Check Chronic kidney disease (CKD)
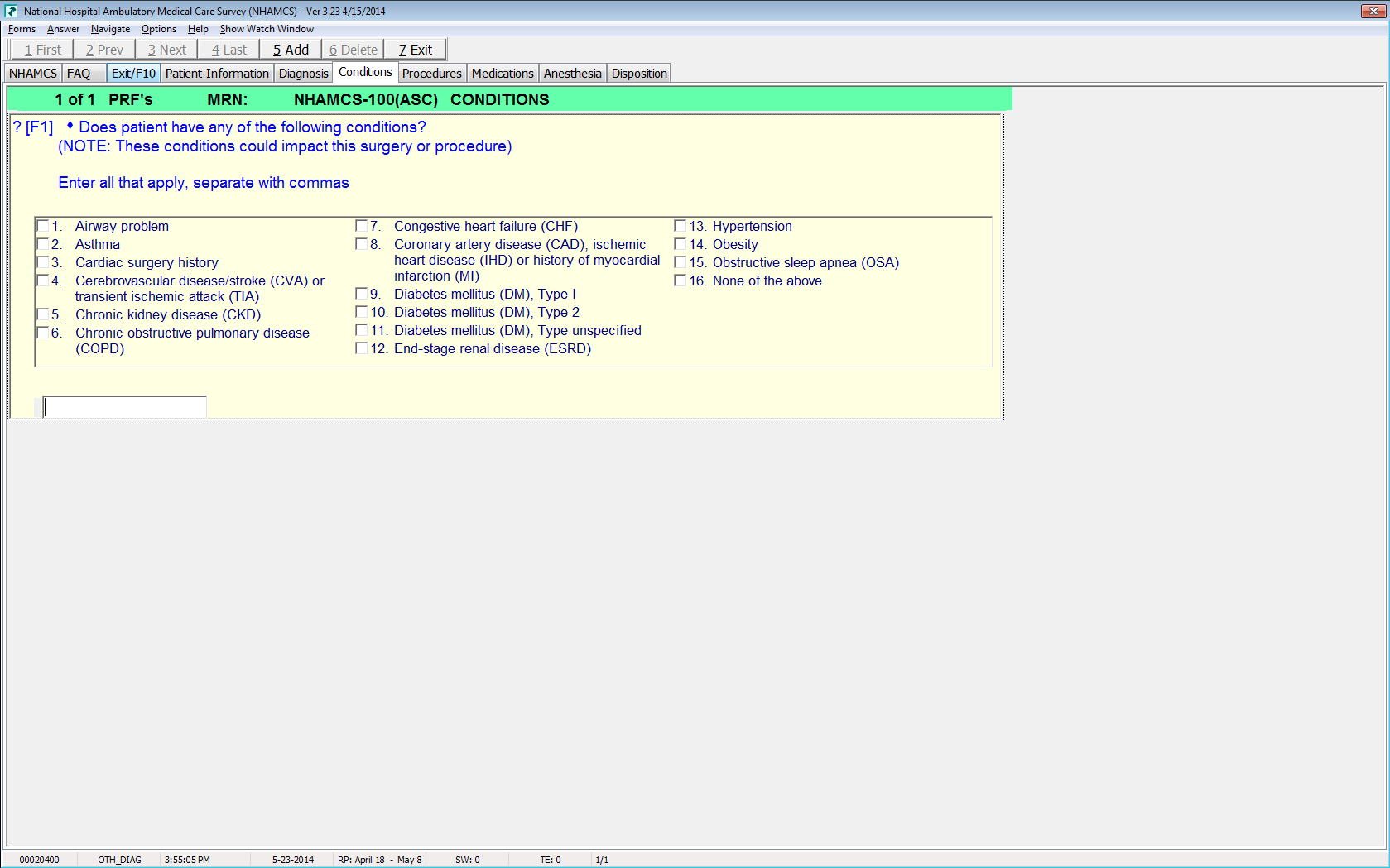 (x=43, y=314)
